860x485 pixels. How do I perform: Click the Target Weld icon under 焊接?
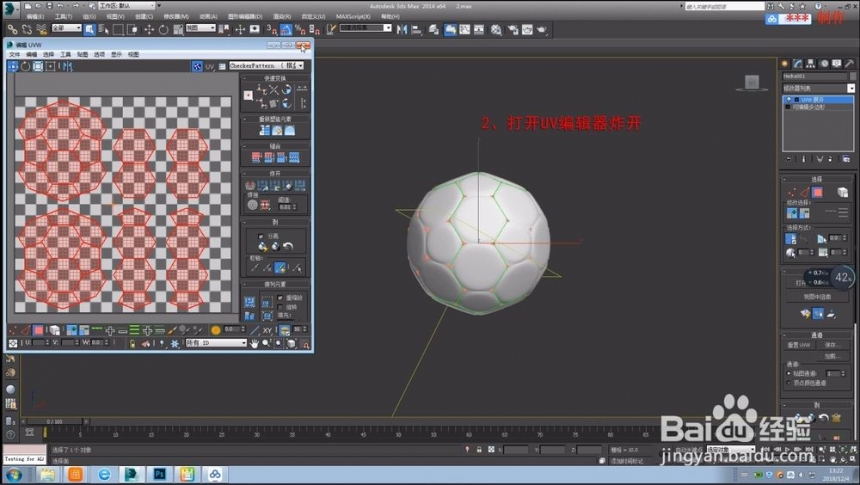coord(252,205)
